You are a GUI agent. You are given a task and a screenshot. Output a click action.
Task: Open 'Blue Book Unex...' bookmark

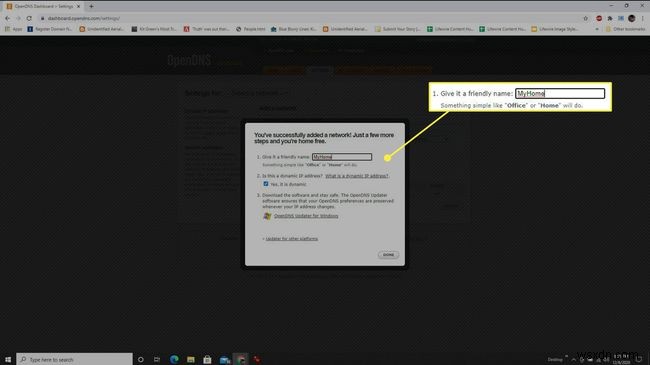[293, 29]
